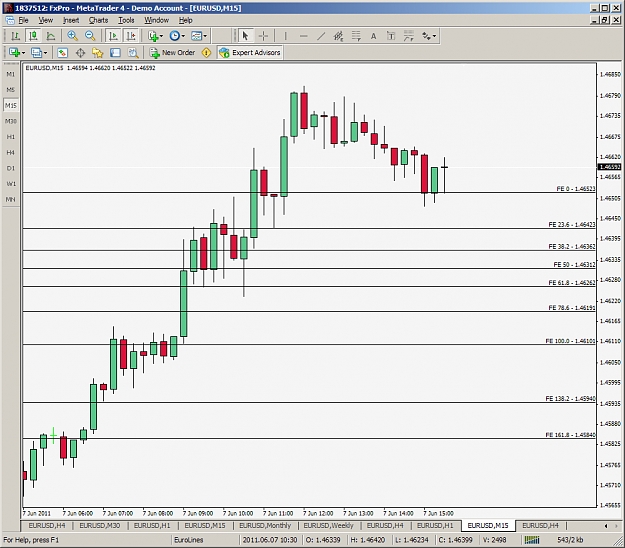The image size is (625, 548).
Task: Select the vertical line drawing tool
Action: point(285,36)
